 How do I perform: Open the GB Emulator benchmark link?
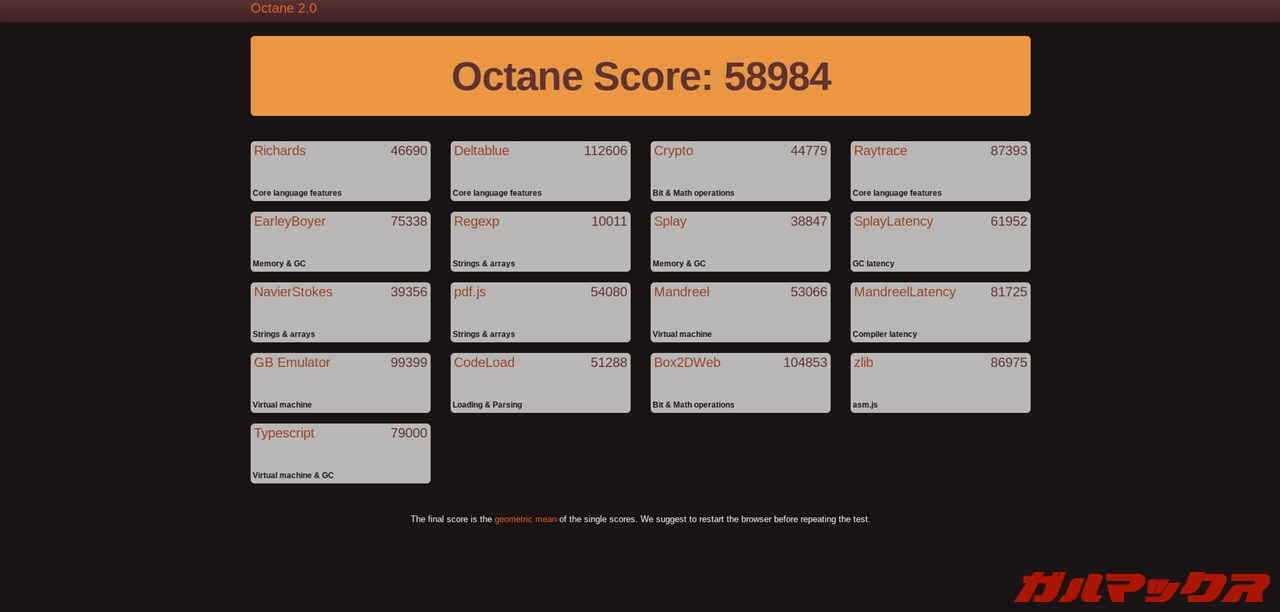(x=292, y=363)
